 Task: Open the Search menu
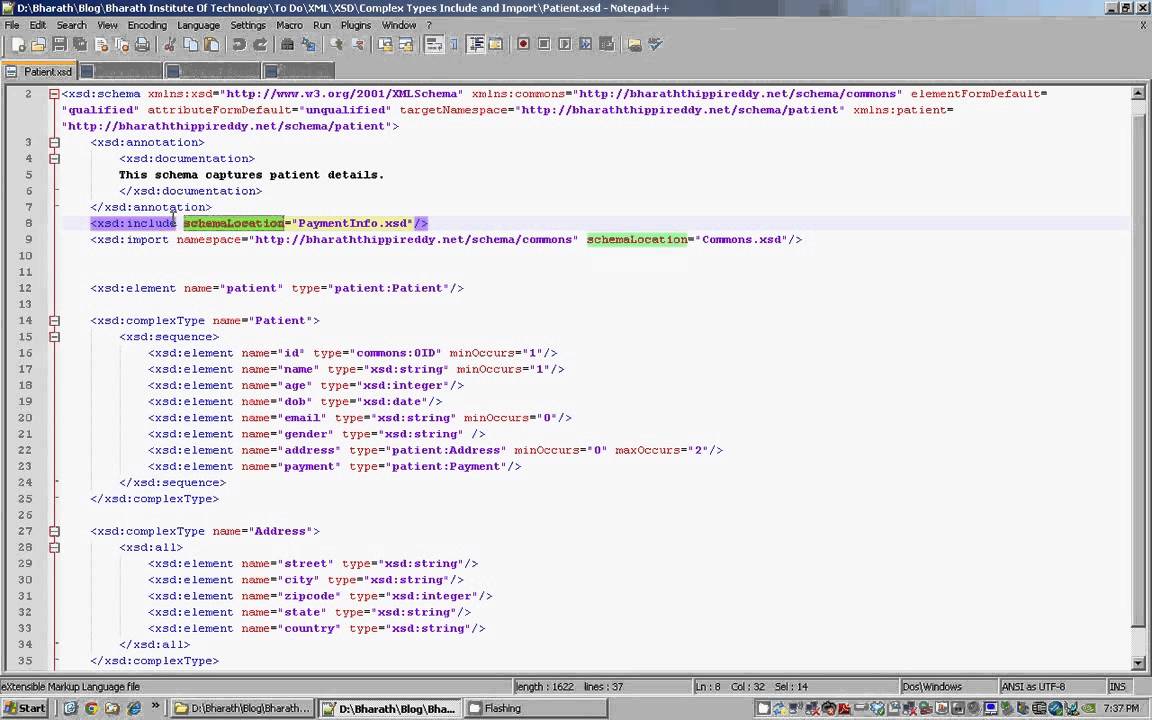point(71,25)
